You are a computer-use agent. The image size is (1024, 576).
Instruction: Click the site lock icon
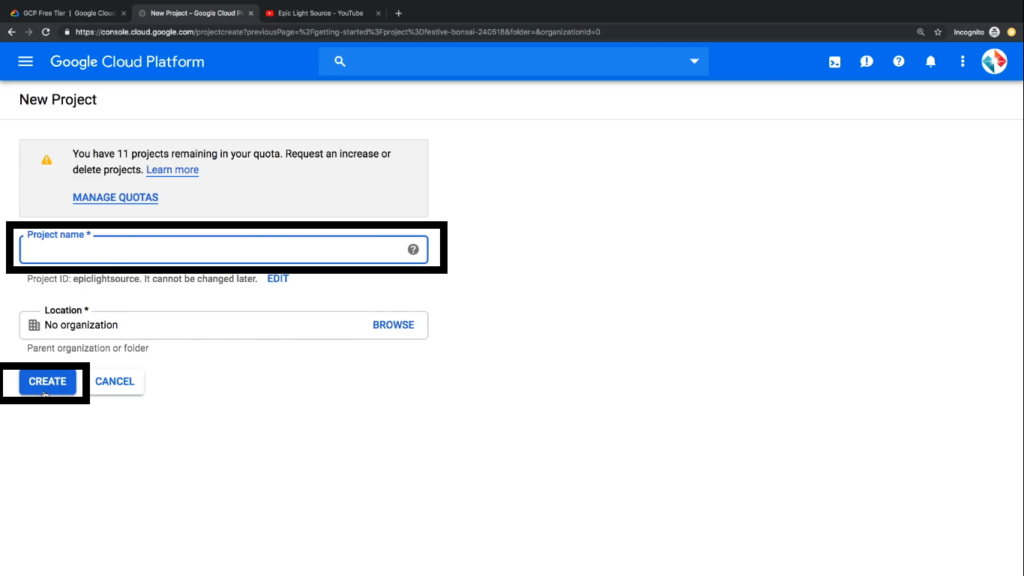click(67, 32)
